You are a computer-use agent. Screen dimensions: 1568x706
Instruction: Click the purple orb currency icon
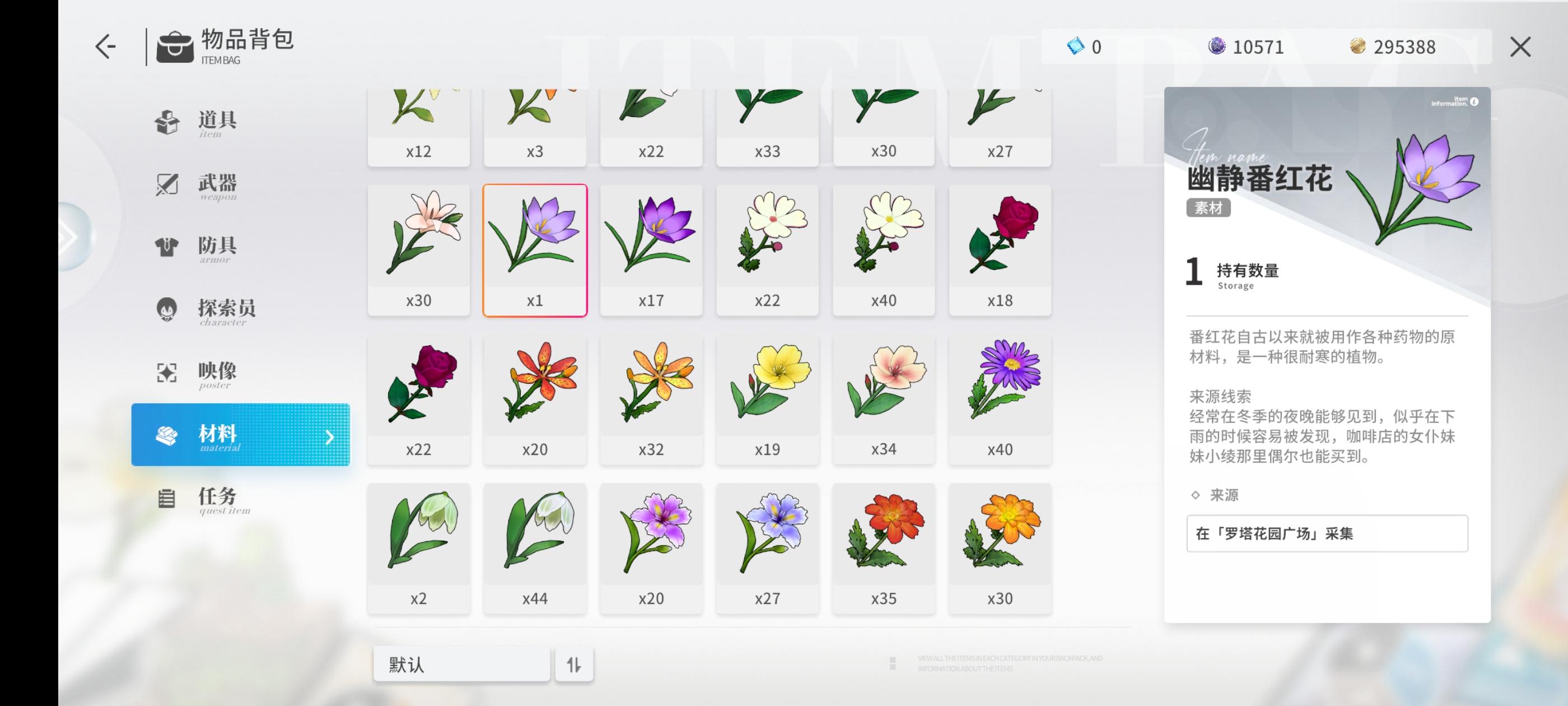[x=1216, y=47]
